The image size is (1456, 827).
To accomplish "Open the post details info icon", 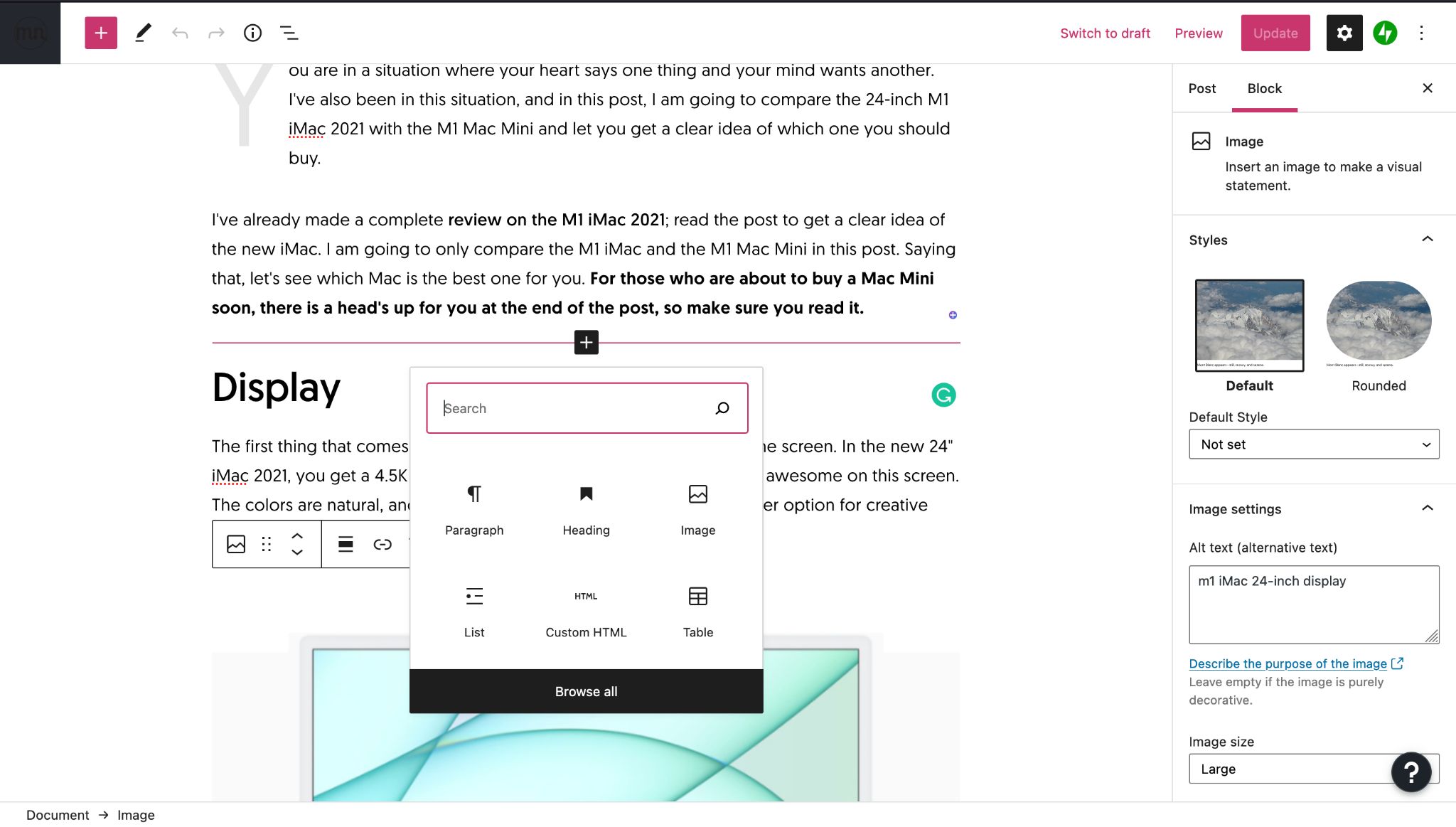I will [252, 33].
